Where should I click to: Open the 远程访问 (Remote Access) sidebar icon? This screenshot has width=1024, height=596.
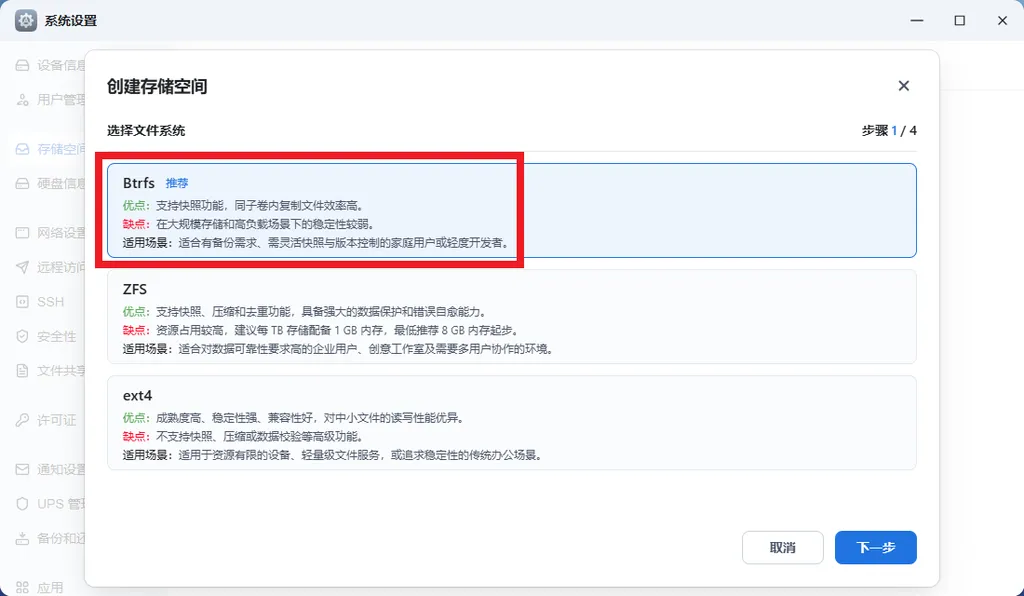point(22,268)
